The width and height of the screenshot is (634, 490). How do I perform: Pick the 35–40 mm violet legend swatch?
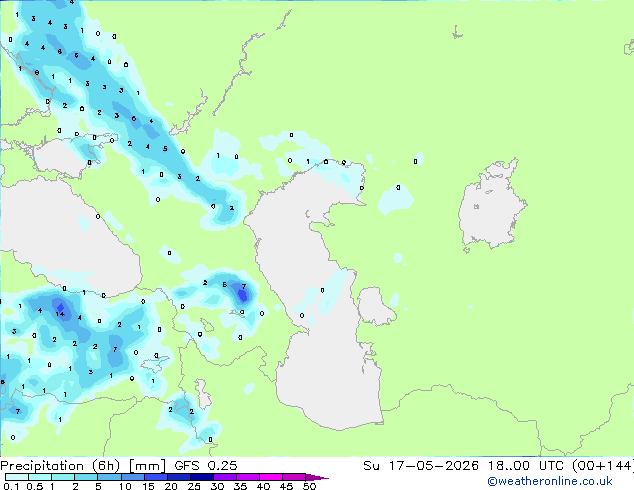247,477
